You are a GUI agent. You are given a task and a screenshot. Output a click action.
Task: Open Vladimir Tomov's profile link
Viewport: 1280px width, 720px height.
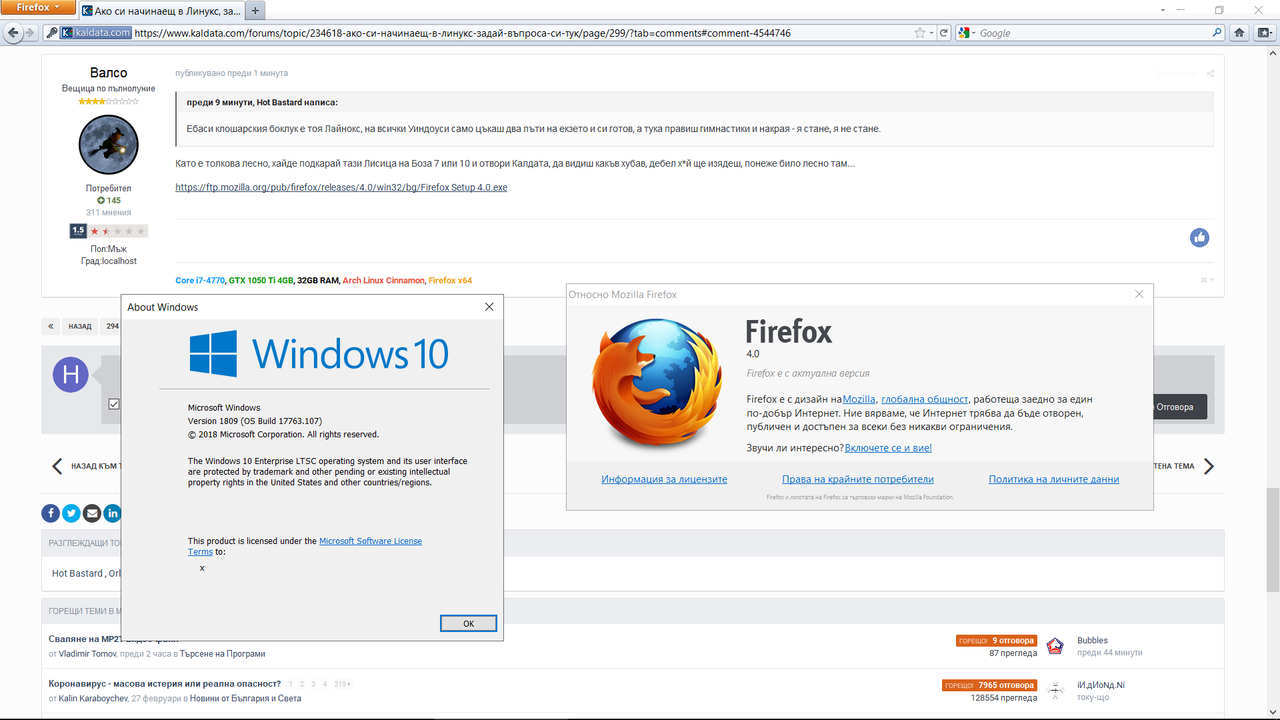pyautogui.click(x=87, y=653)
